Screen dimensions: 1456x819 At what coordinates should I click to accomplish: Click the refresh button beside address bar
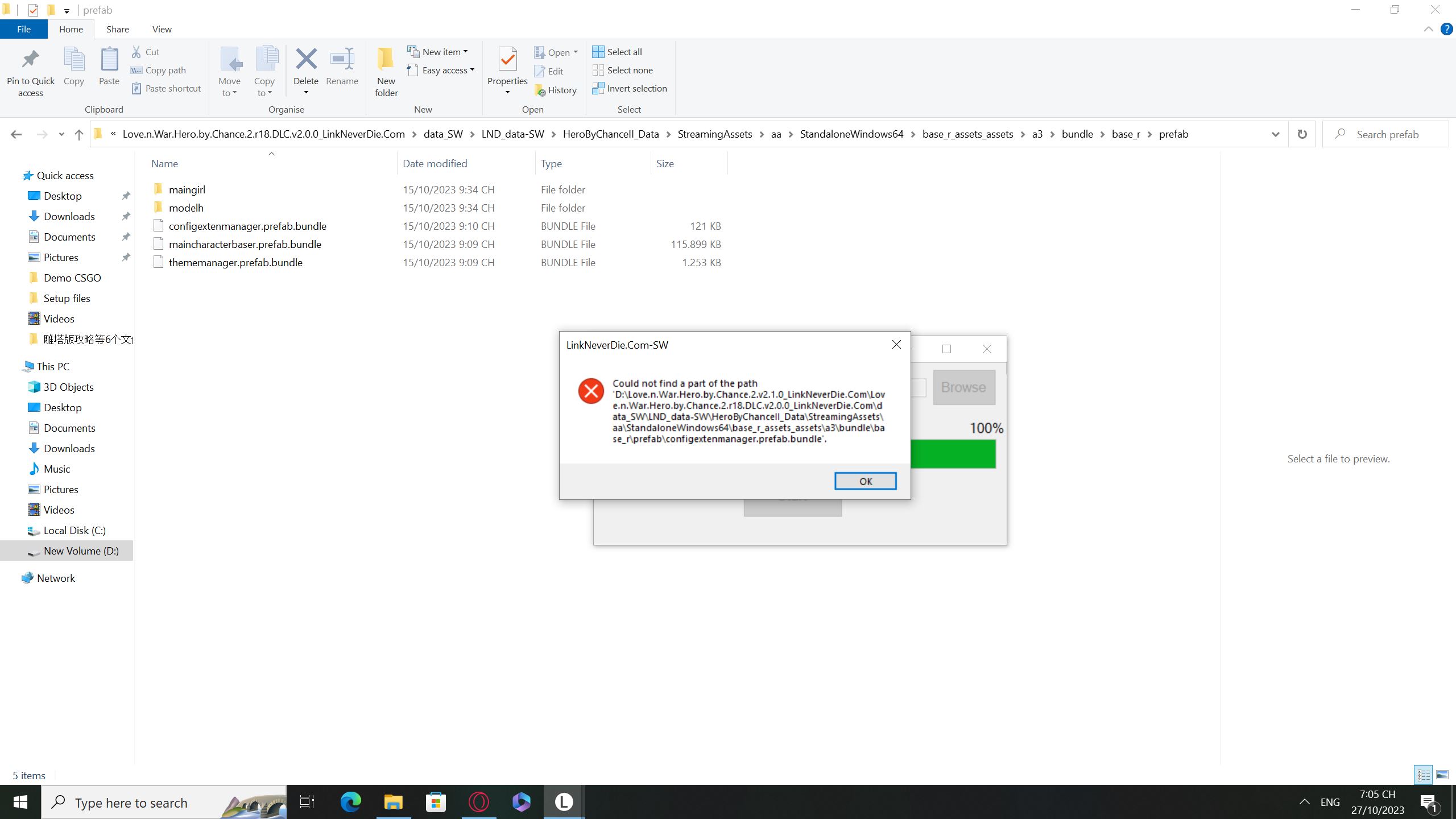point(1301,134)
